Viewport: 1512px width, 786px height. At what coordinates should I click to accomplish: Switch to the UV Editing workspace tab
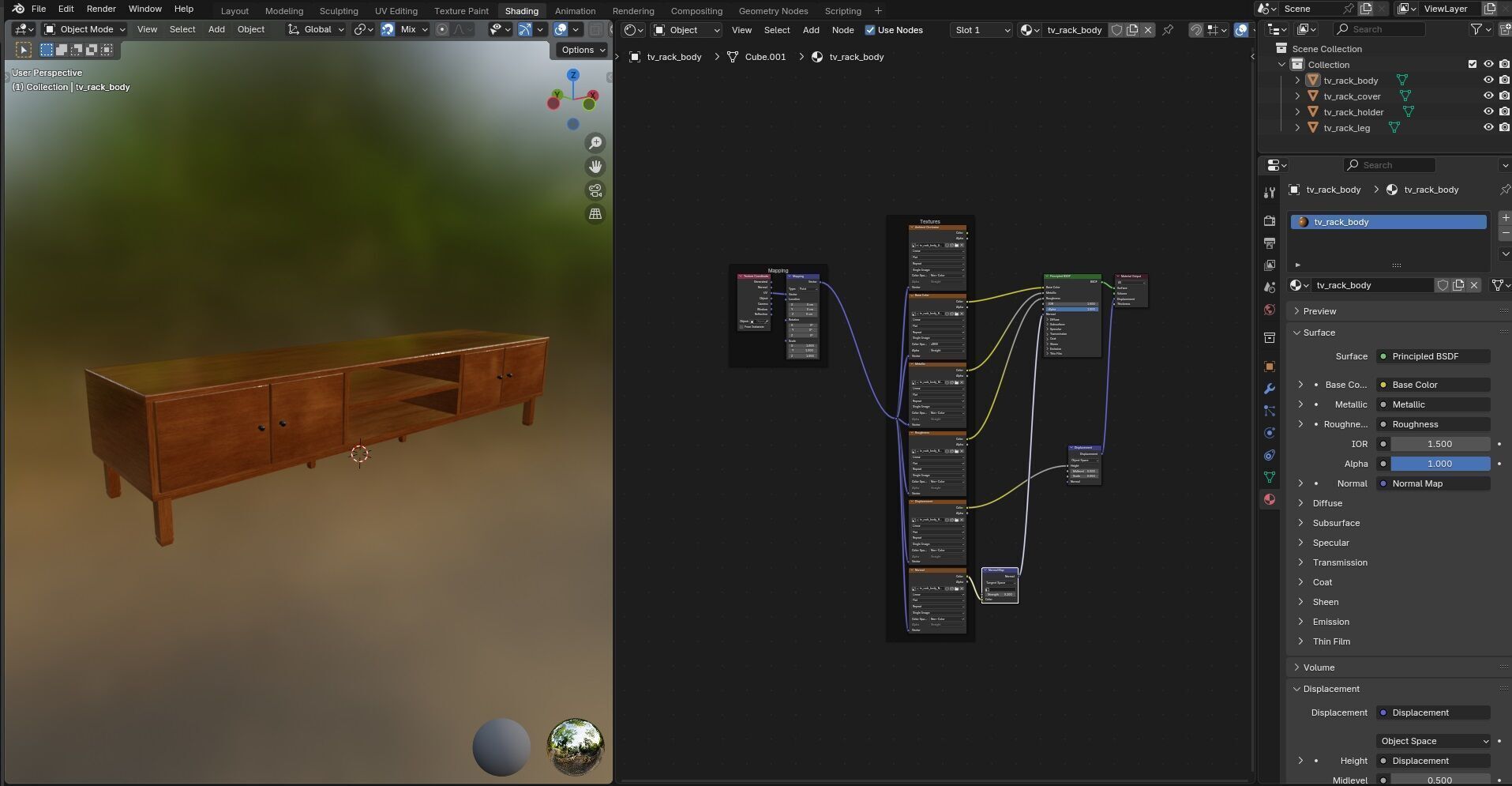pos(396,11)
